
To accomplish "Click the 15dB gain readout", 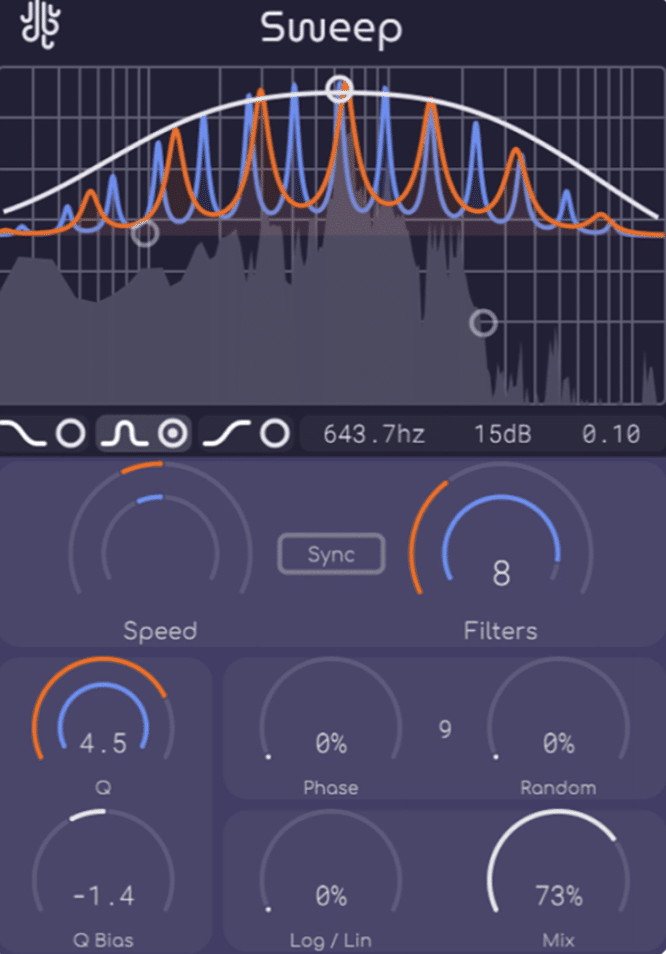I will 502,434.
